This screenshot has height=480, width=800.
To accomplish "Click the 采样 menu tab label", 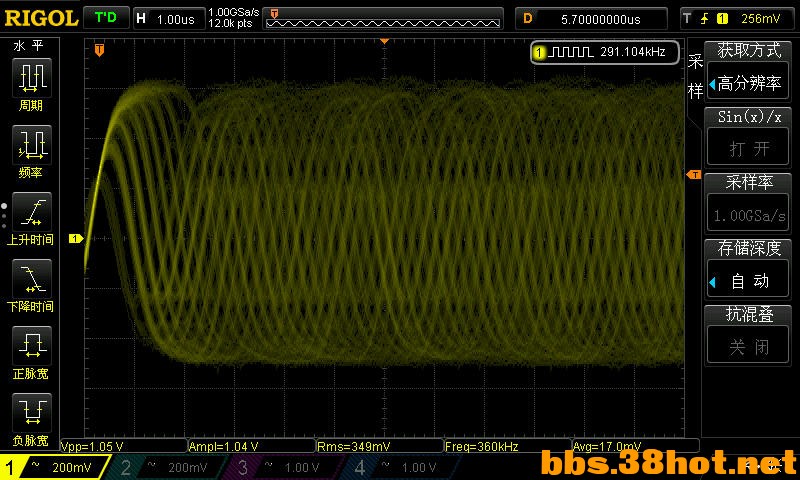I will 695,77.
